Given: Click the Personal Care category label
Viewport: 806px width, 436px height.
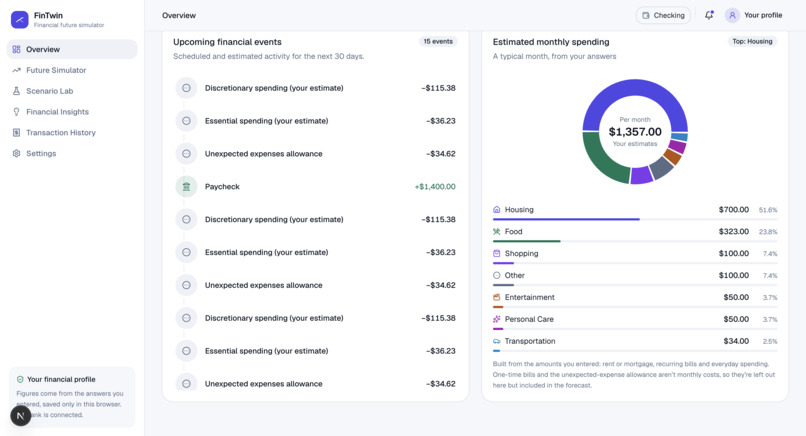Looking at the screenshot, I should click(x=529, y=319).
